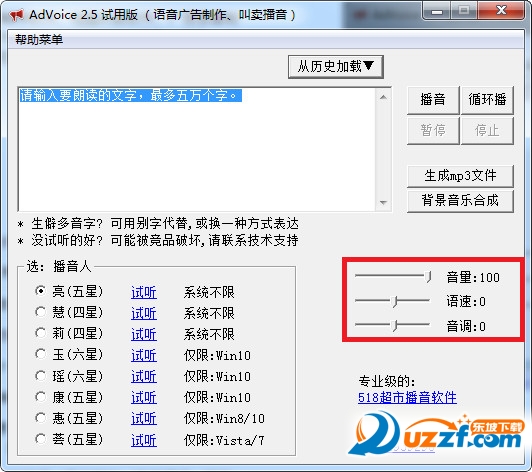
Task: Minimize the AdVoice window
Action: tap(437, 11)
